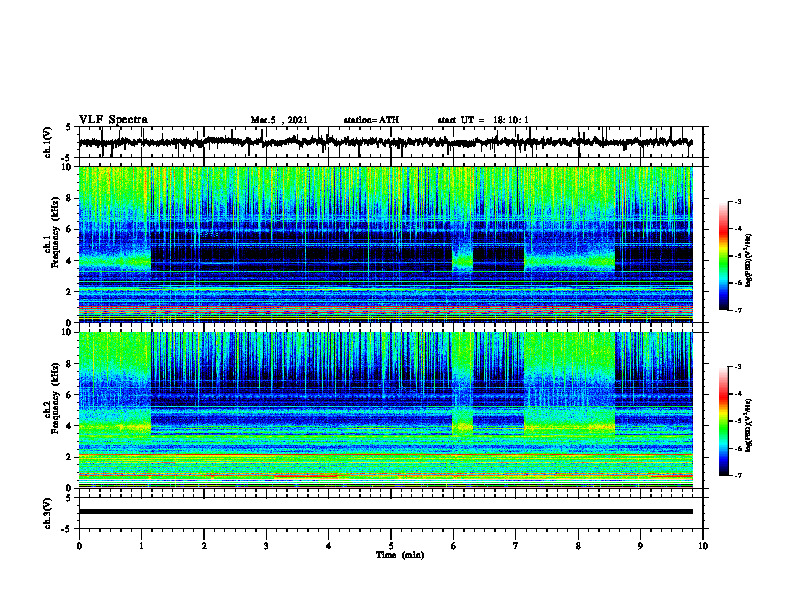Click time-axis tick label "9" at bottom

point(640,546)
